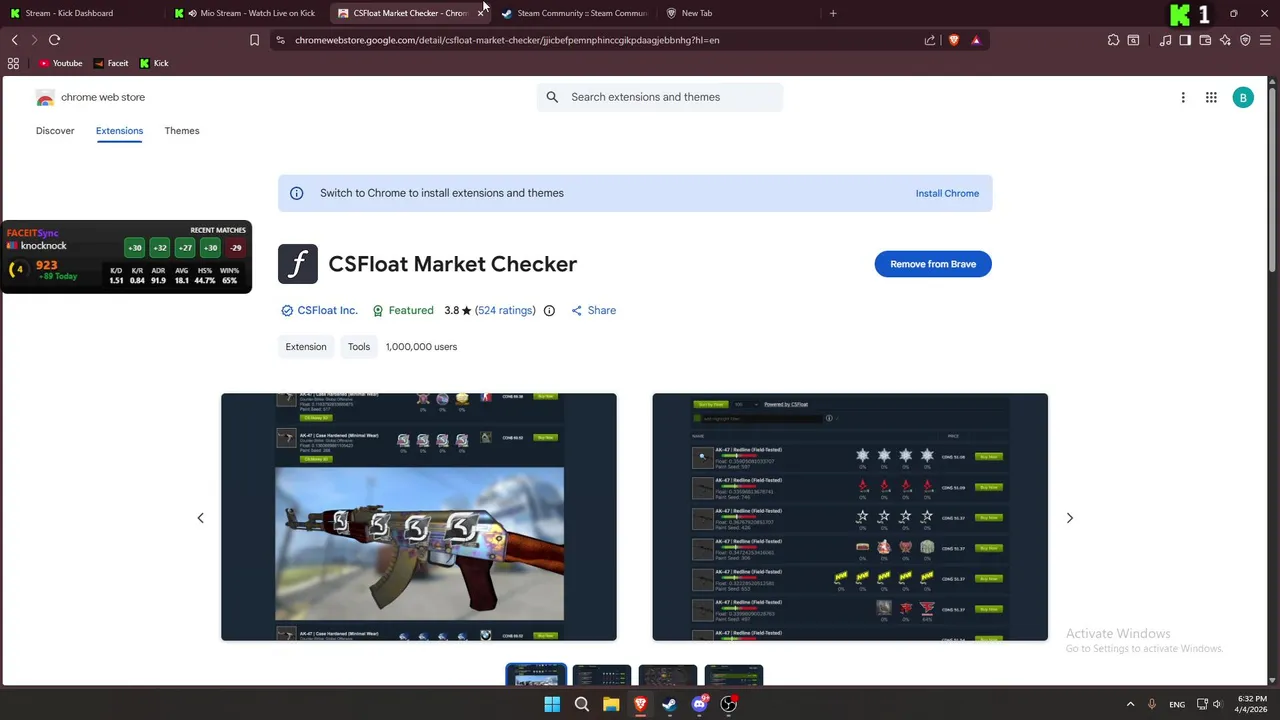
Task: Open the 524 ratings link
Action: tap(505, 310)
